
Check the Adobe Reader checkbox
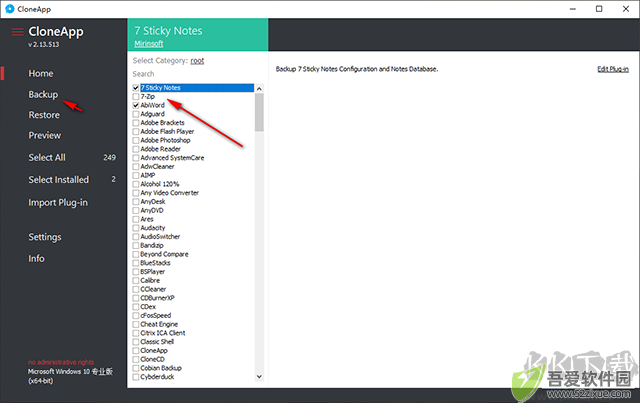(x=136, y=149)
